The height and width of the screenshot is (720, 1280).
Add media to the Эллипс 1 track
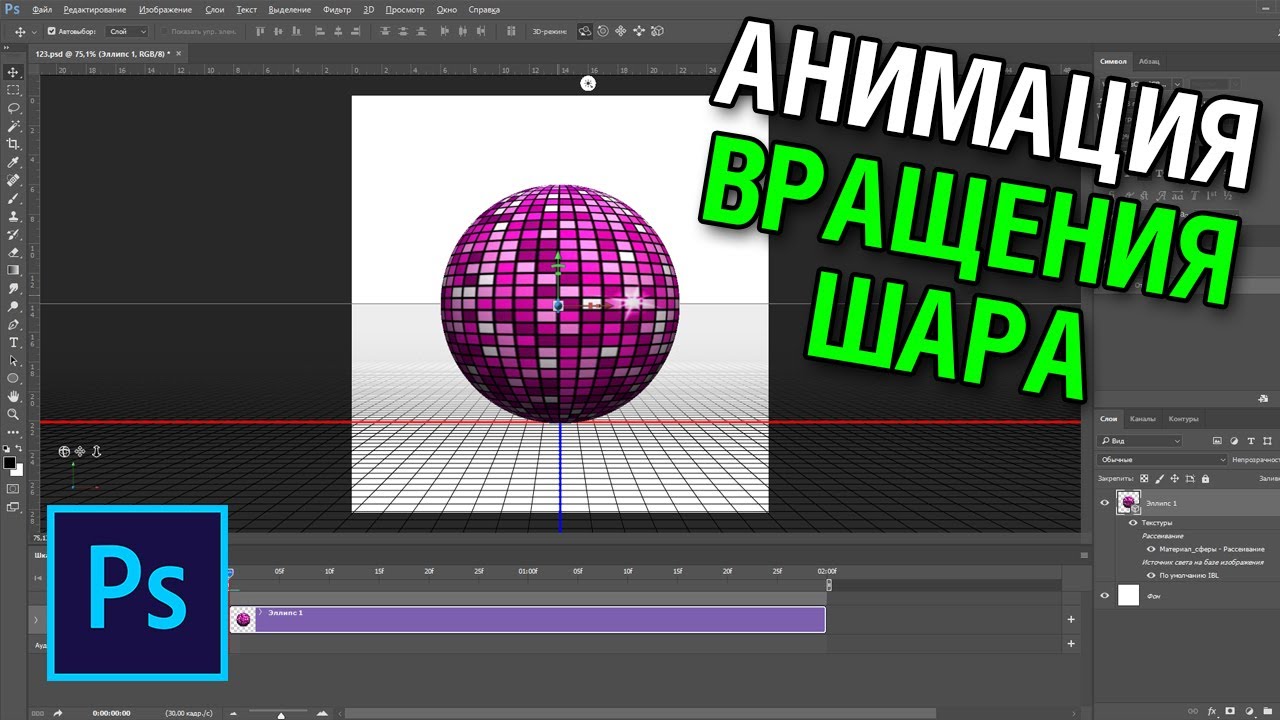tap(1071, 619)
